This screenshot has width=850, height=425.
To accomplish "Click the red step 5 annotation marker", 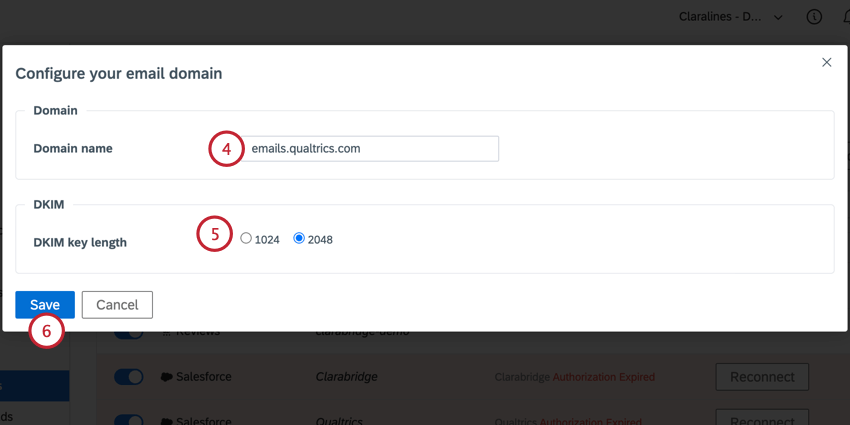I will [214, 234].
